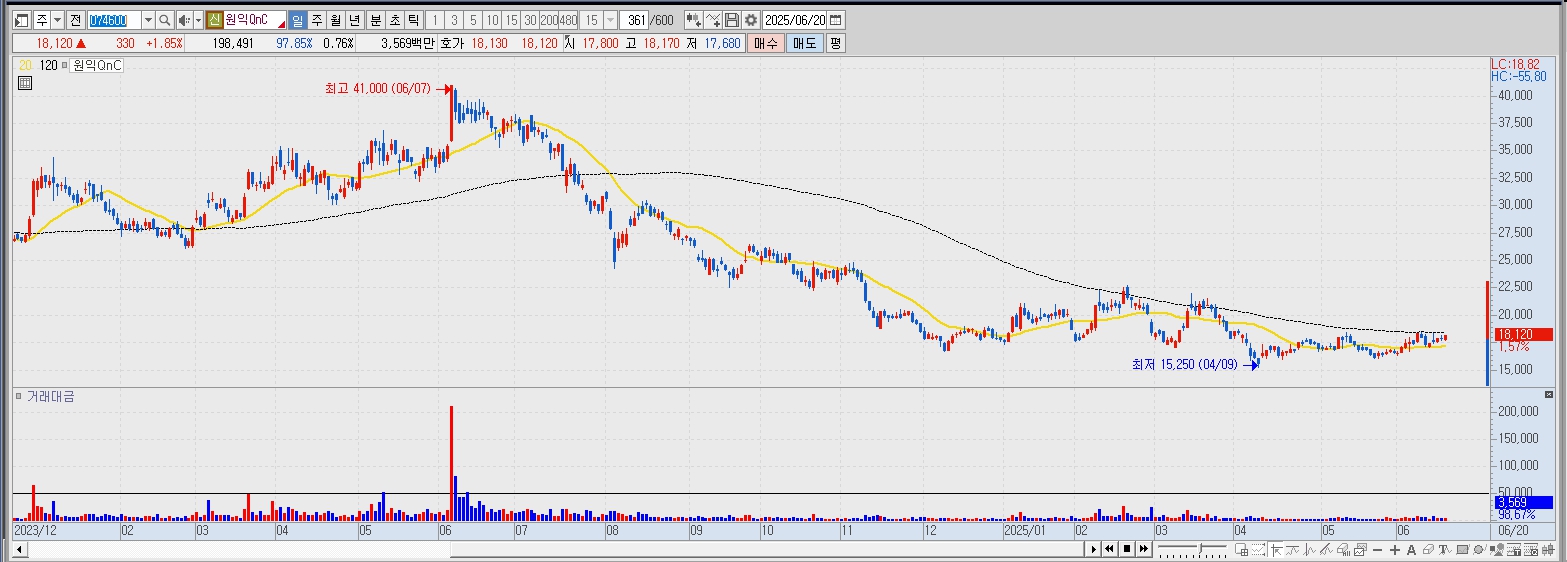Select the 480 interval button

click(568, 20)
